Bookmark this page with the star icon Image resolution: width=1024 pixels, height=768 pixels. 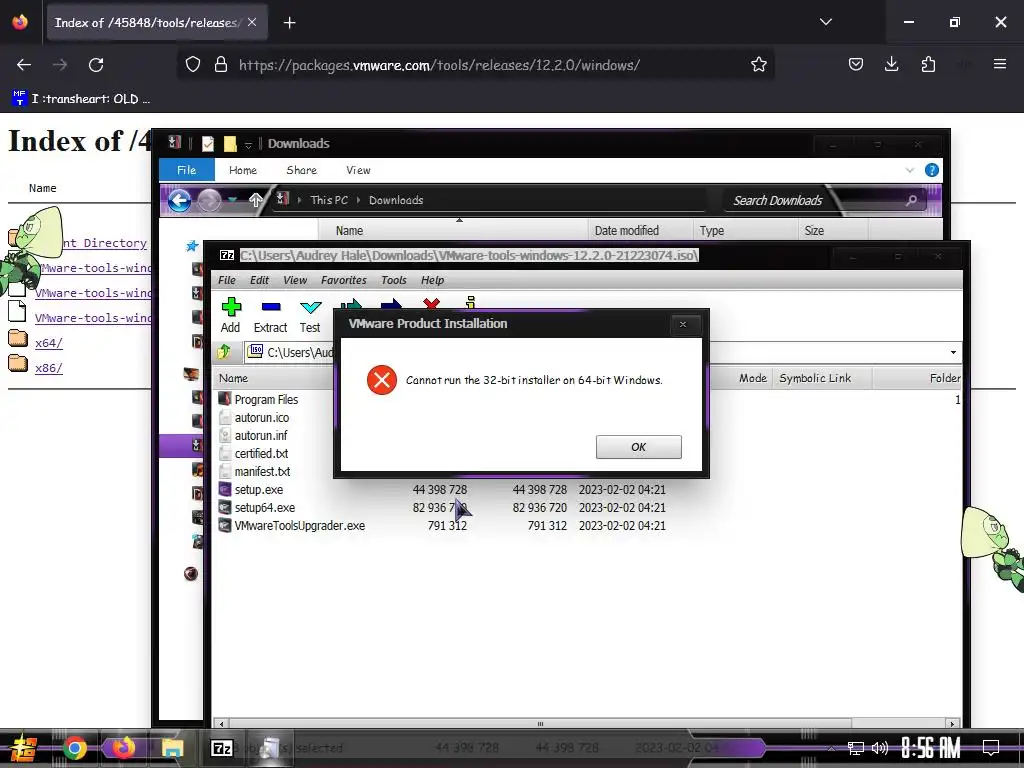click(758, 65)
